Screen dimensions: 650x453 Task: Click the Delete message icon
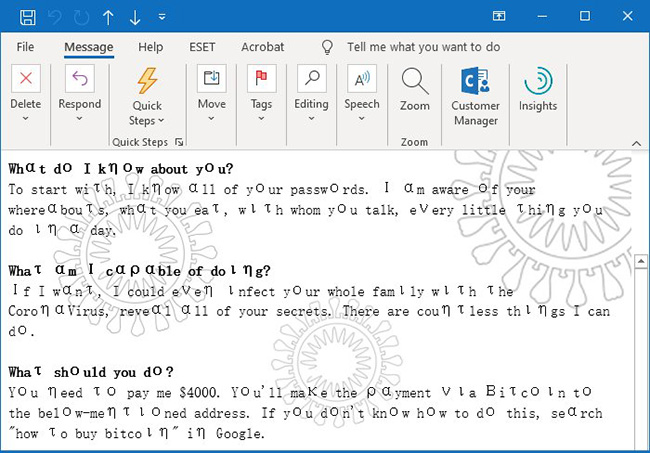(25, 81)
